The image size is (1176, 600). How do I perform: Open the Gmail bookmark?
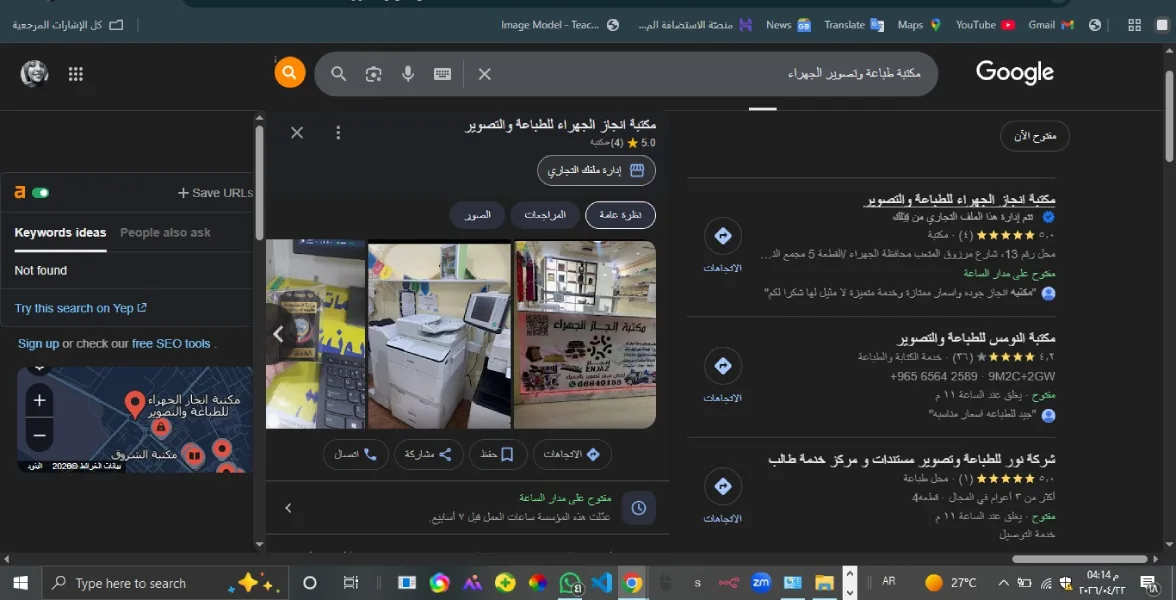pyautogui.click(x=1051, y=25)
